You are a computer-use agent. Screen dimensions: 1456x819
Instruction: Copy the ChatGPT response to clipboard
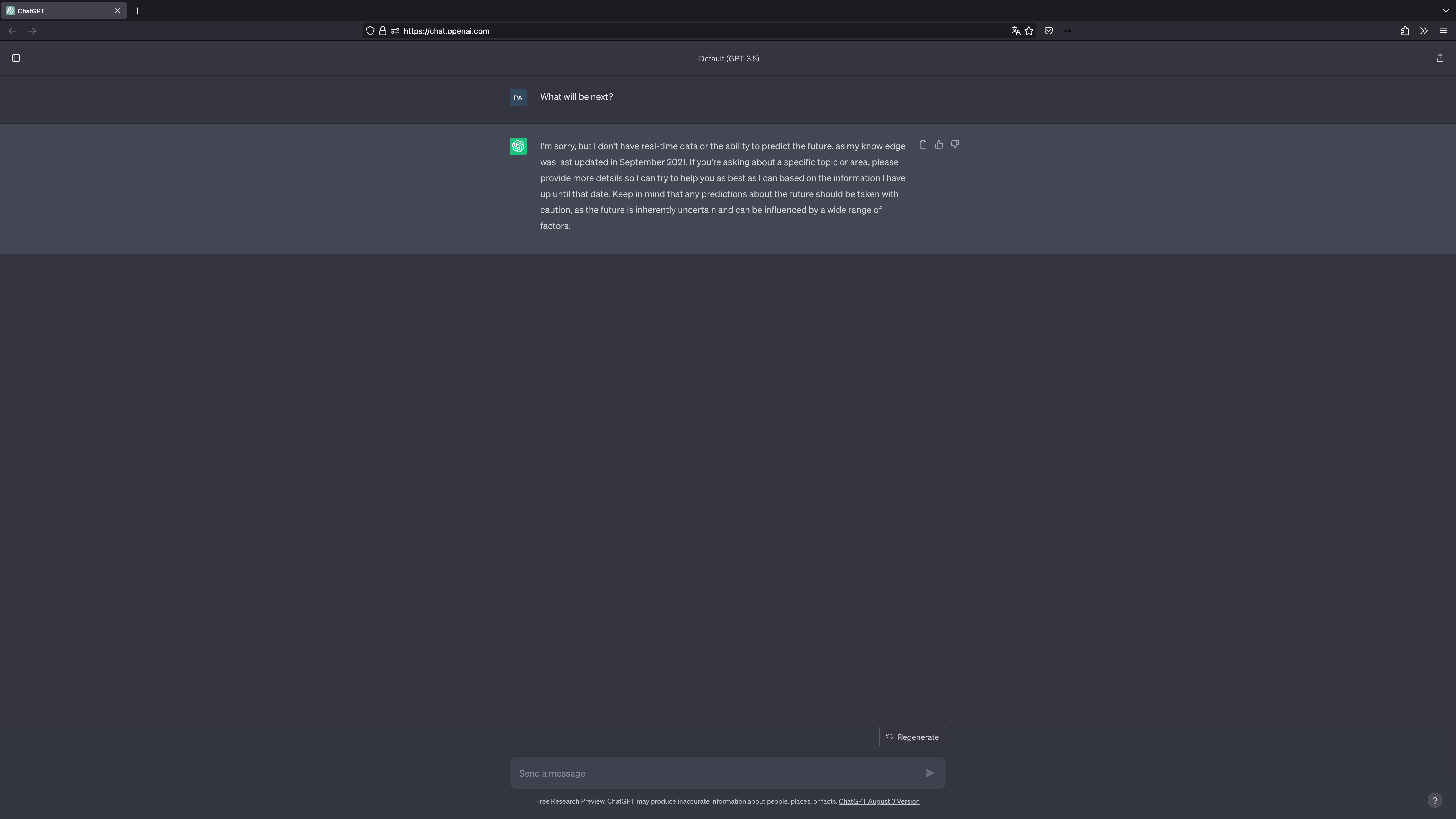coord(923,145)
